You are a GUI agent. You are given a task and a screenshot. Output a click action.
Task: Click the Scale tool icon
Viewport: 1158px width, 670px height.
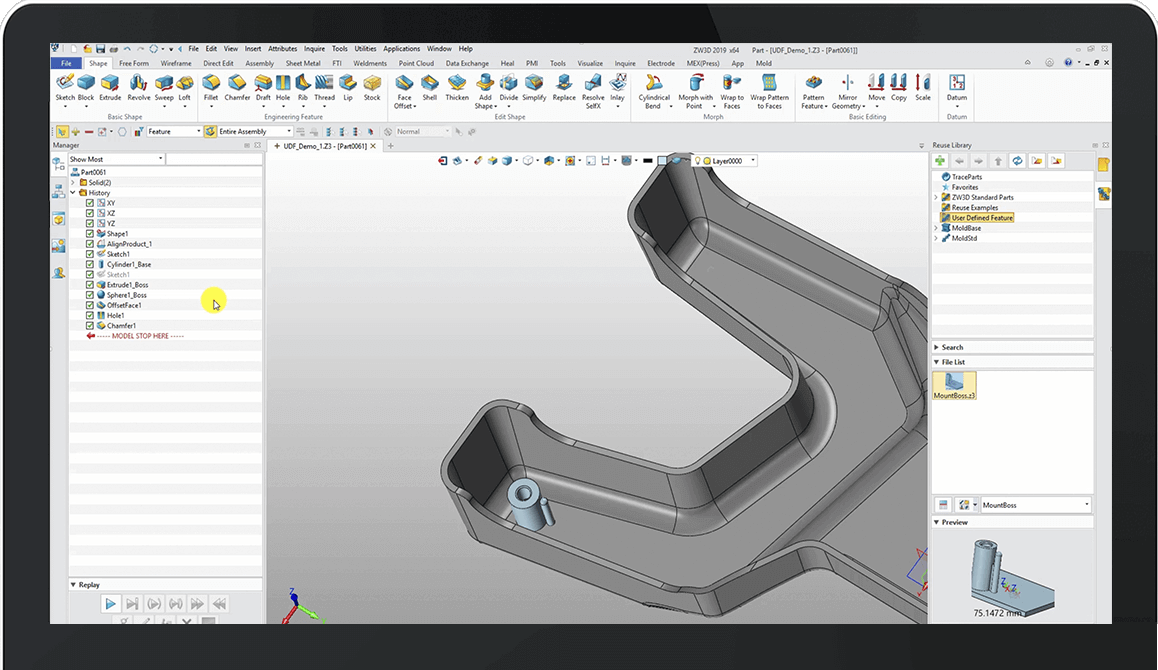(x=923, y=88)
